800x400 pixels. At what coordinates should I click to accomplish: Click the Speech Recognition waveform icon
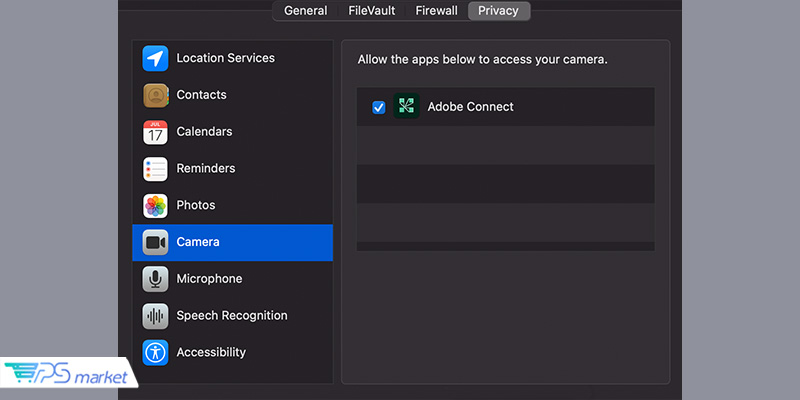tap(155, 316)
